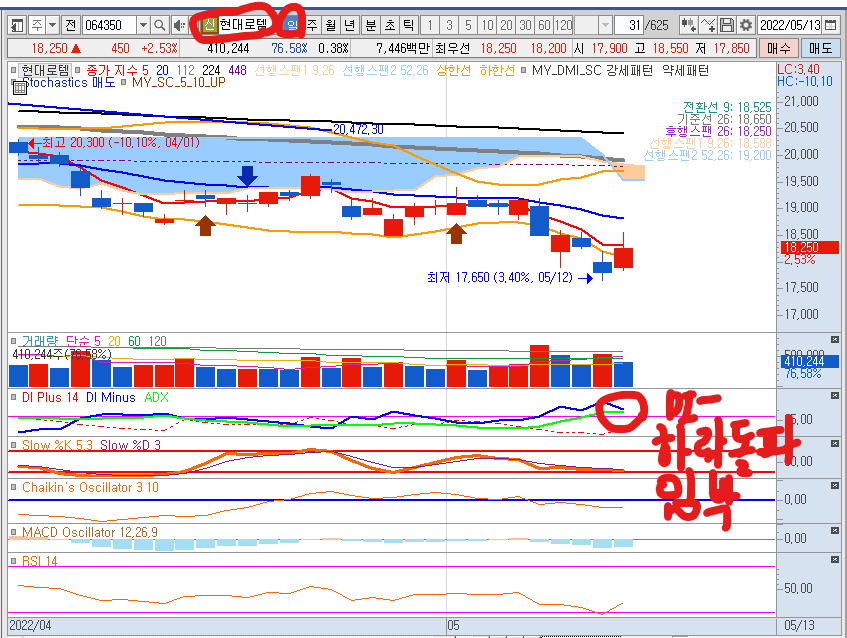847x638 pixels.
Task: Switch to tick 틱 chart
Action: tap(408, 25)
